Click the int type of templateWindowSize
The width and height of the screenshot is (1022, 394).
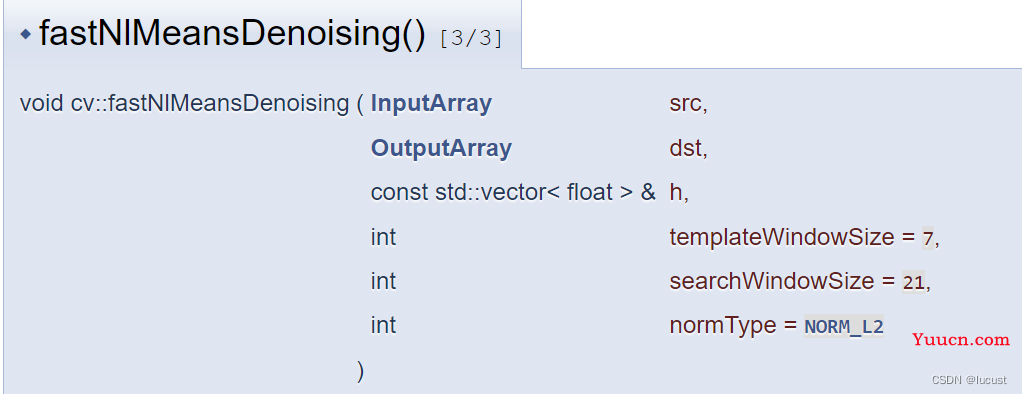coord(383,237)
